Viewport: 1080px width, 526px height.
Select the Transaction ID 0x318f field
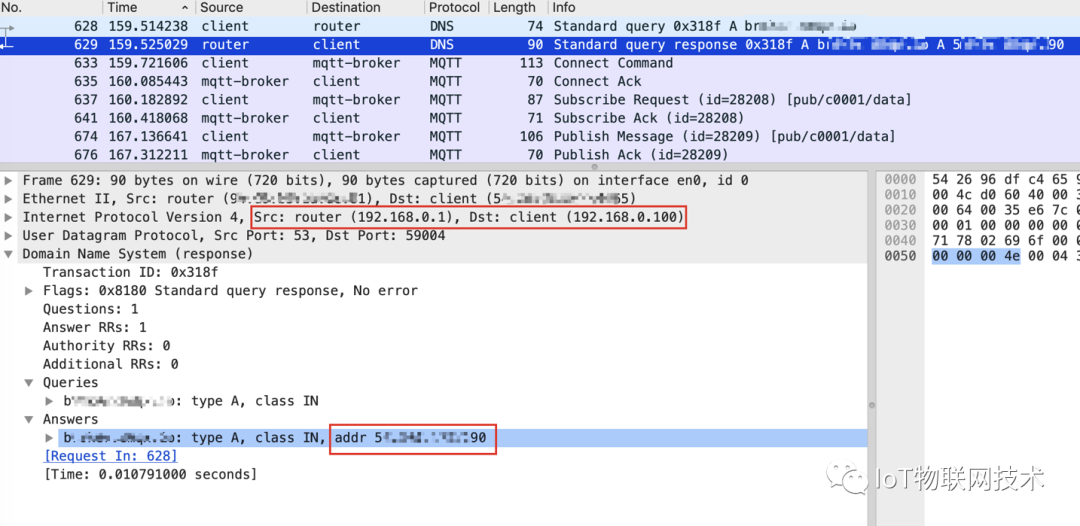(x=130, y=273)
